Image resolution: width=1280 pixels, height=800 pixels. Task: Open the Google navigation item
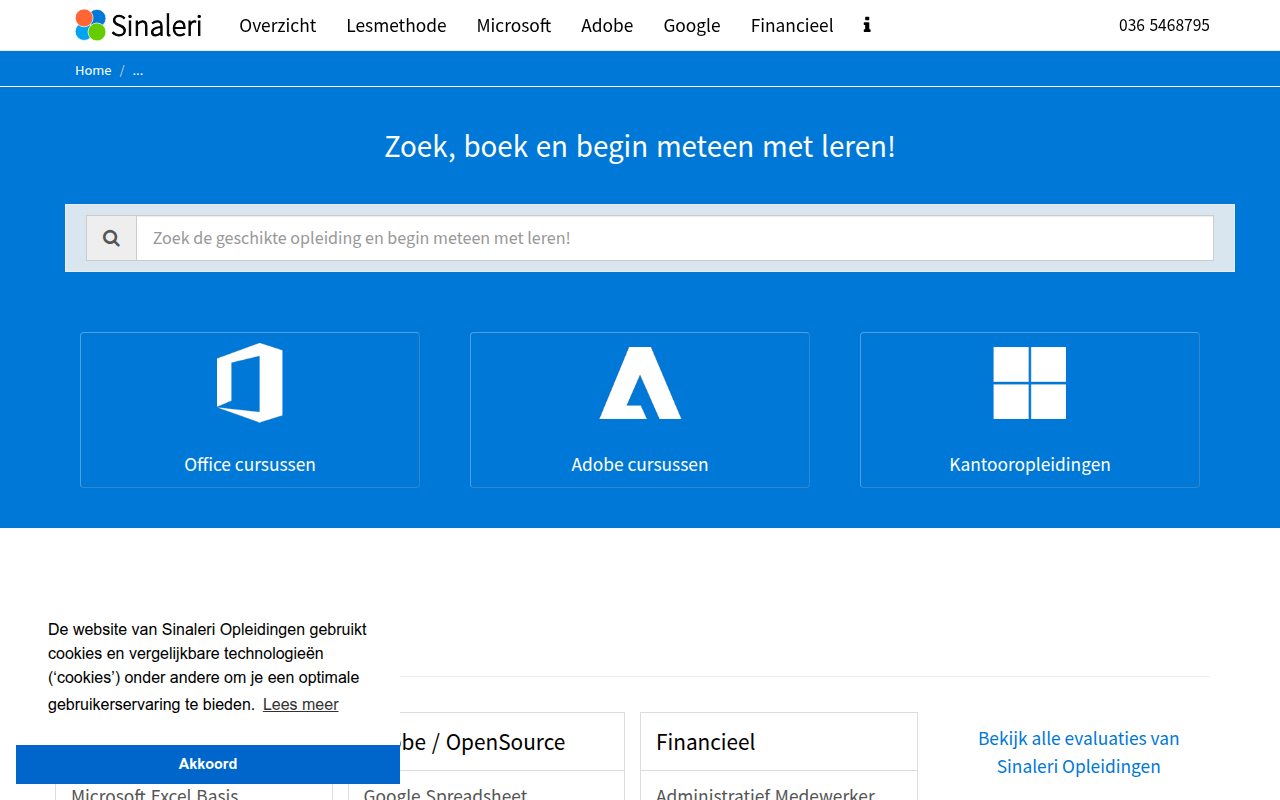[x=692, y=25]
